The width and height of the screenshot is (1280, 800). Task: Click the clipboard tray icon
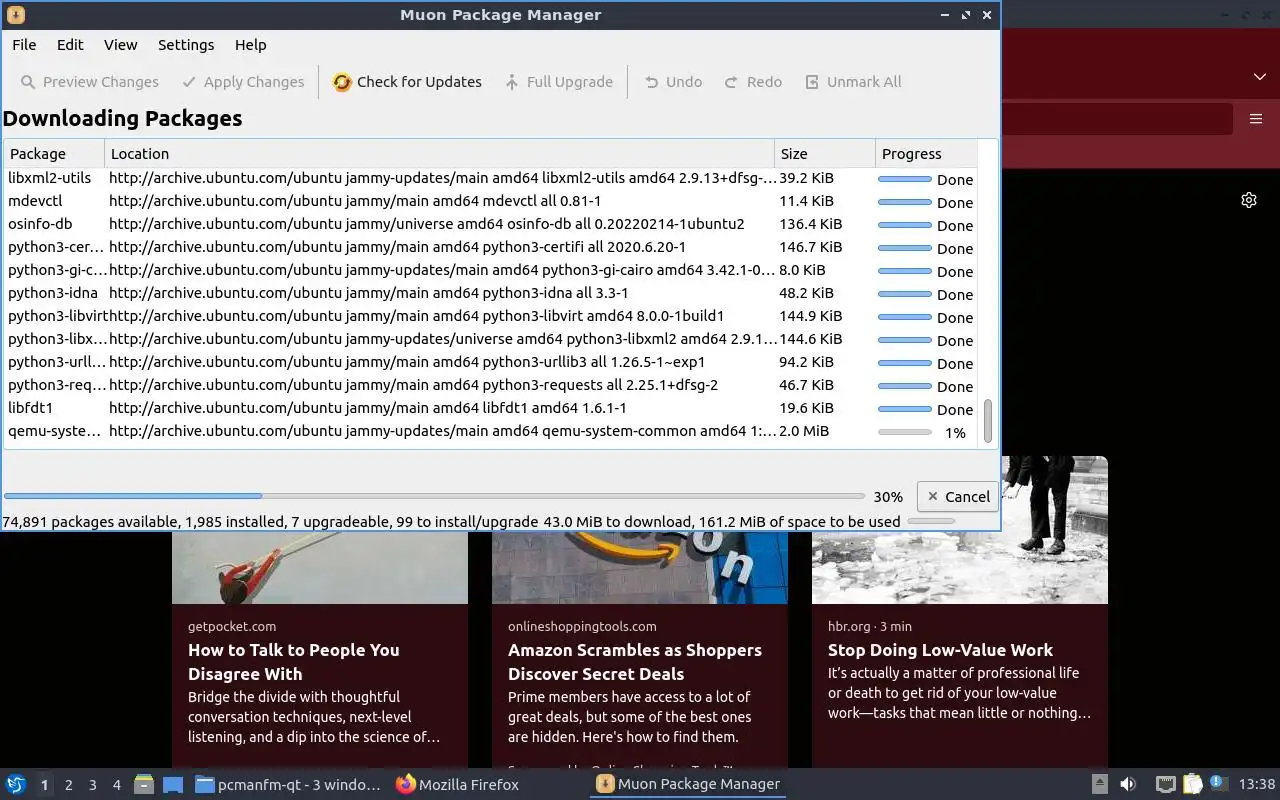click(1192, 785)
